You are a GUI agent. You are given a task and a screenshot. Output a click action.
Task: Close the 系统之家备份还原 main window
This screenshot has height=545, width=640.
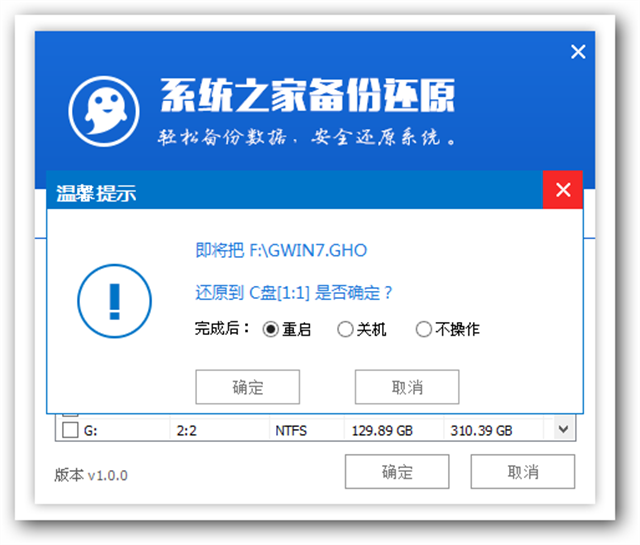[577, 52]
